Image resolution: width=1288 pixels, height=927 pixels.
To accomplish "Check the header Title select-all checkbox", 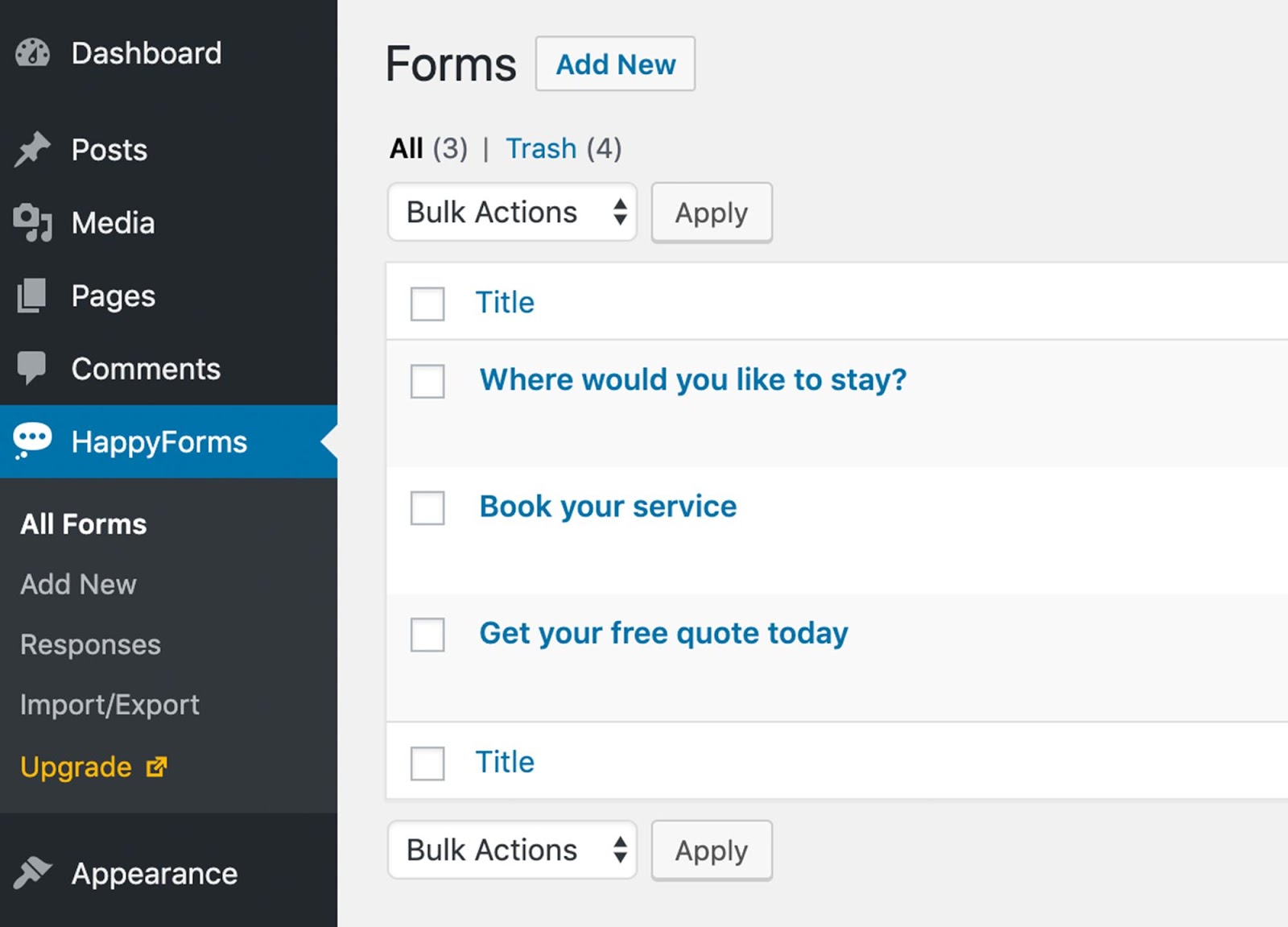I will [427, 304].
